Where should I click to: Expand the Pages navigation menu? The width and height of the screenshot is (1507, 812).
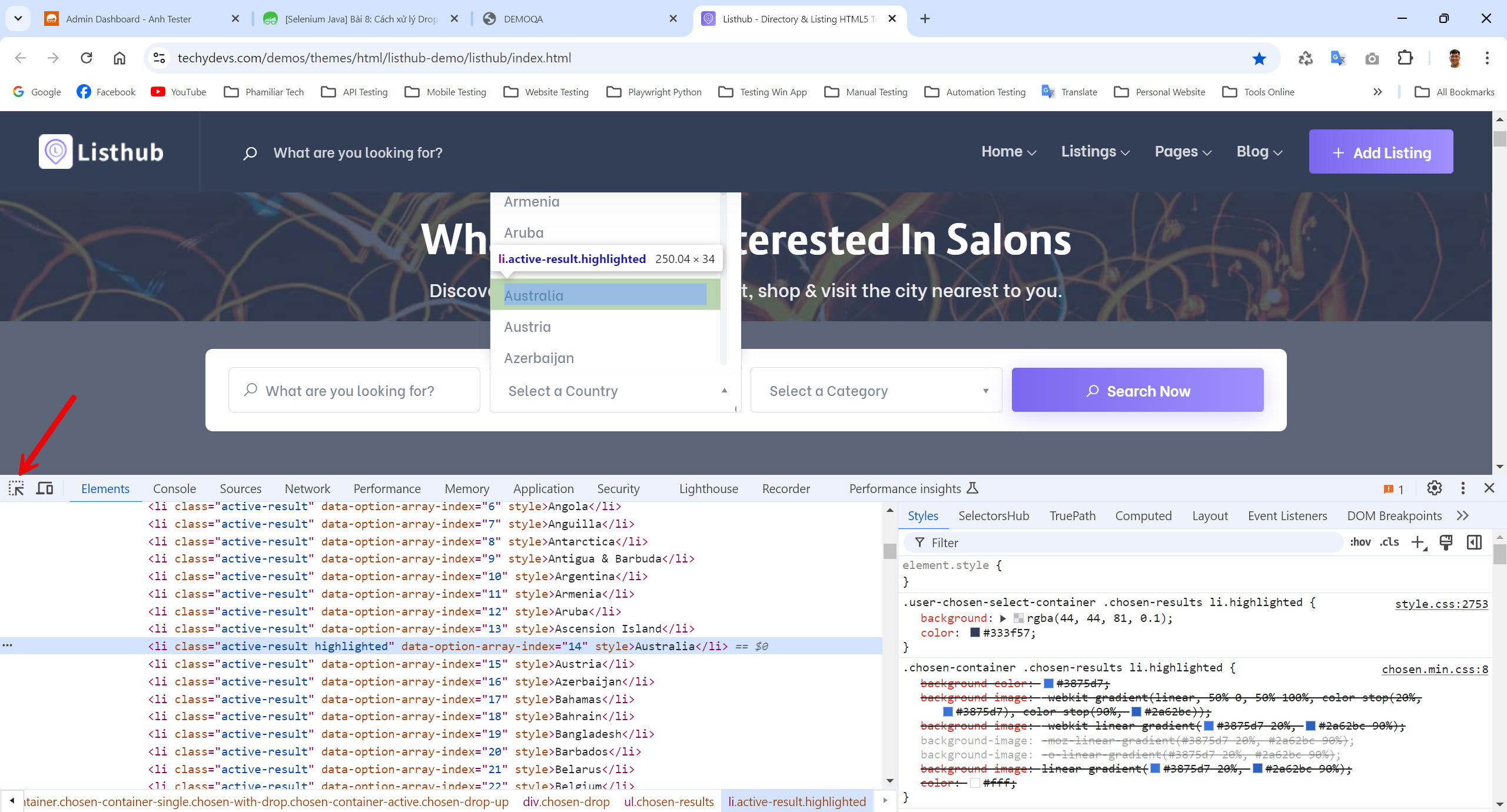click(1183, 152)
